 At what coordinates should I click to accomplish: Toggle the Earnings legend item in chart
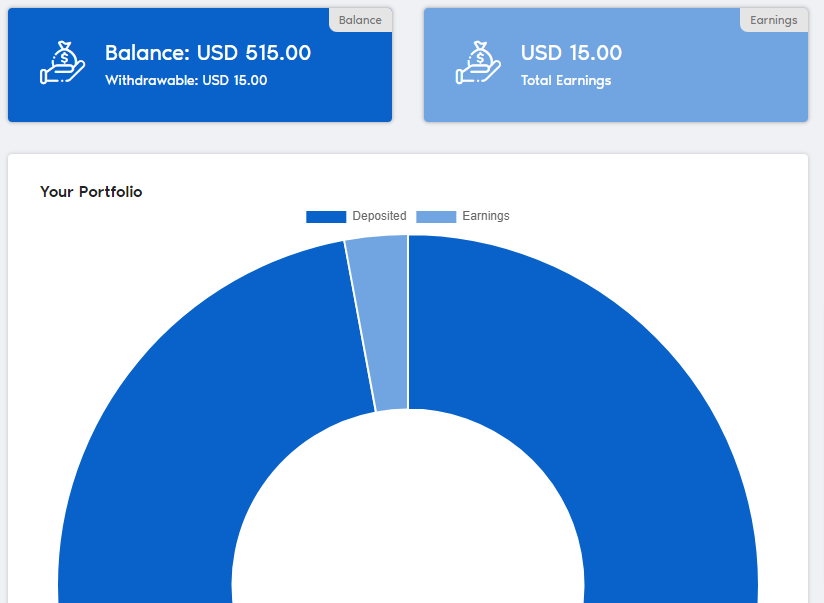[463, 216]
